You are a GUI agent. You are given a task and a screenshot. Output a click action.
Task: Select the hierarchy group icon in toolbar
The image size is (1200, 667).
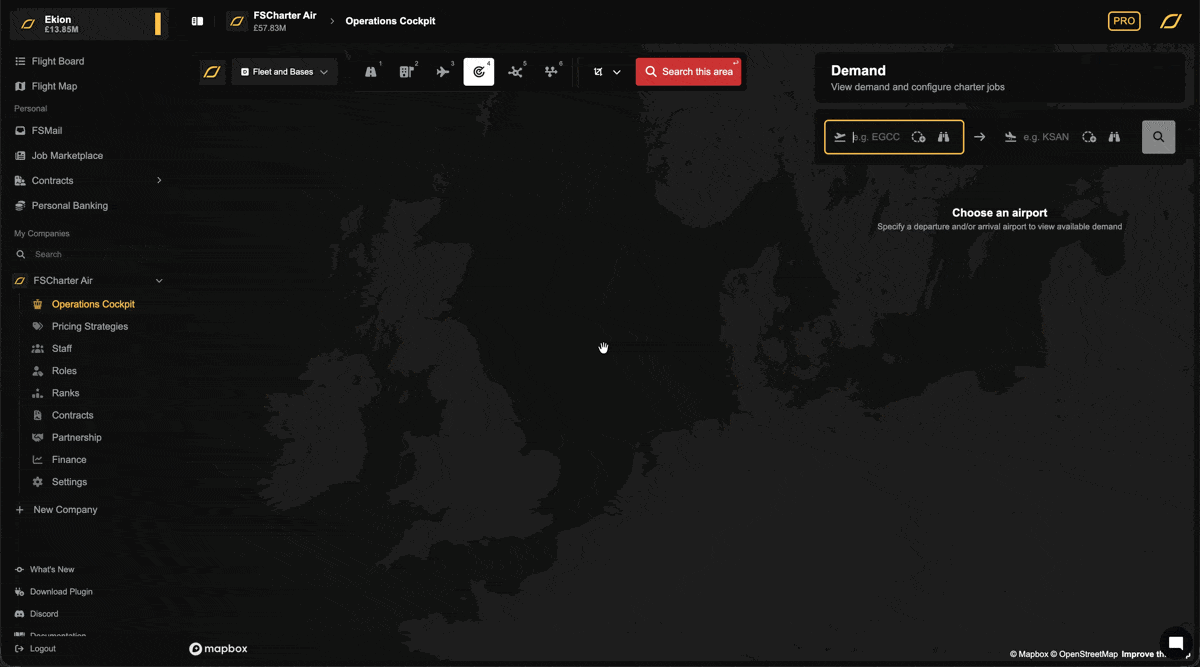551,72
